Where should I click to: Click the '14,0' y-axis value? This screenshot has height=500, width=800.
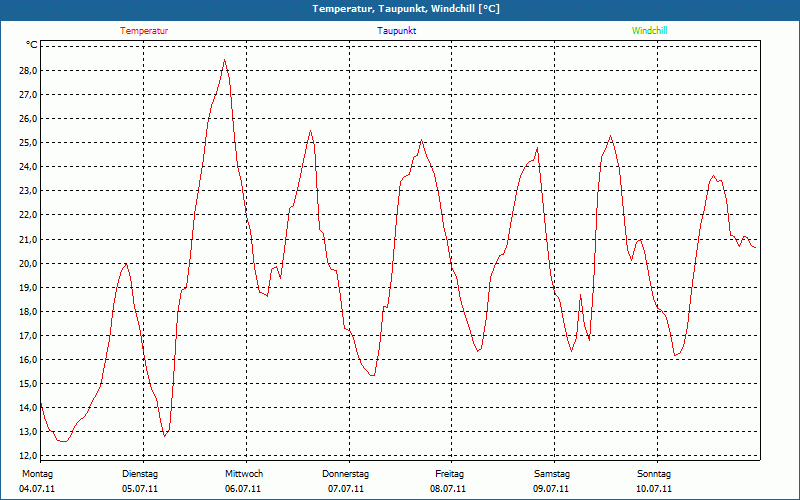29,408
